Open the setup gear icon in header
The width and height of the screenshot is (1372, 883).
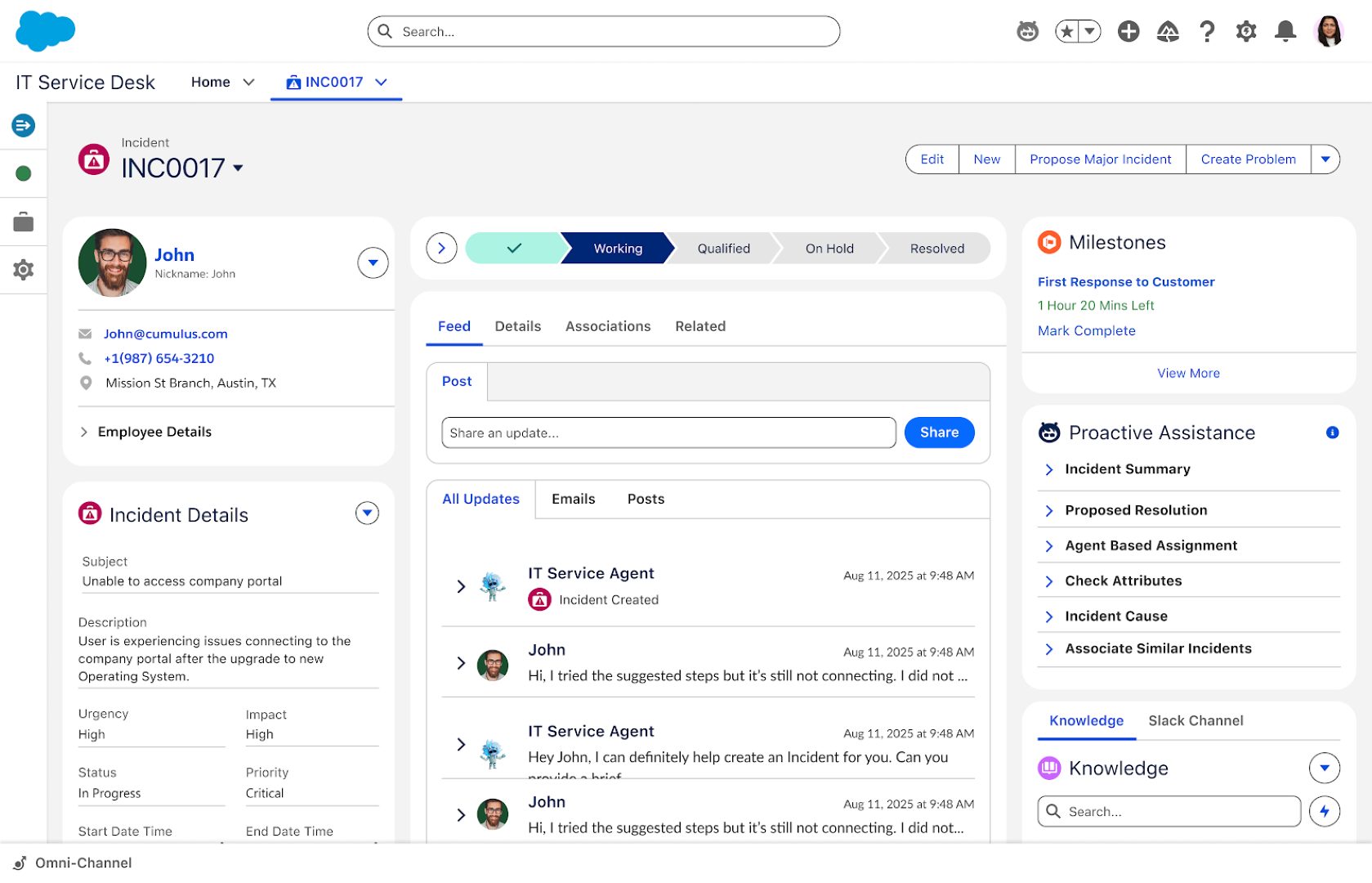[1245, 32]
